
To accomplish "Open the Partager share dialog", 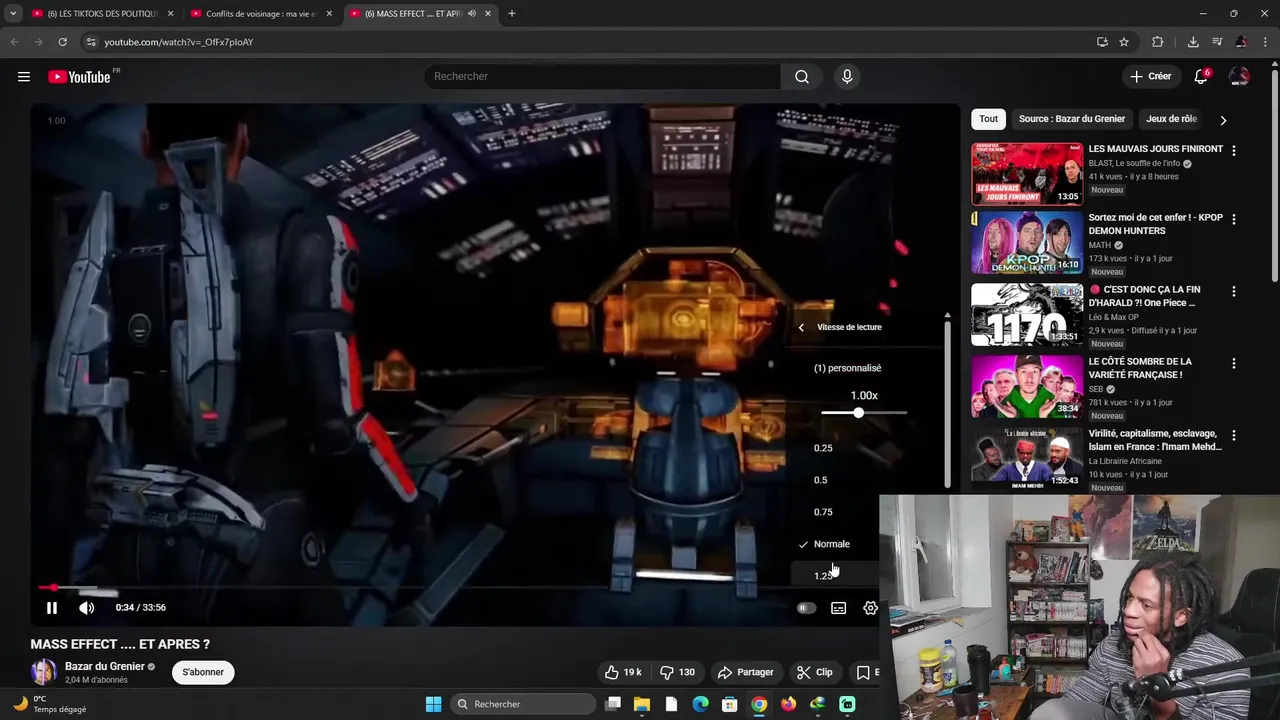I will [746, 672].
